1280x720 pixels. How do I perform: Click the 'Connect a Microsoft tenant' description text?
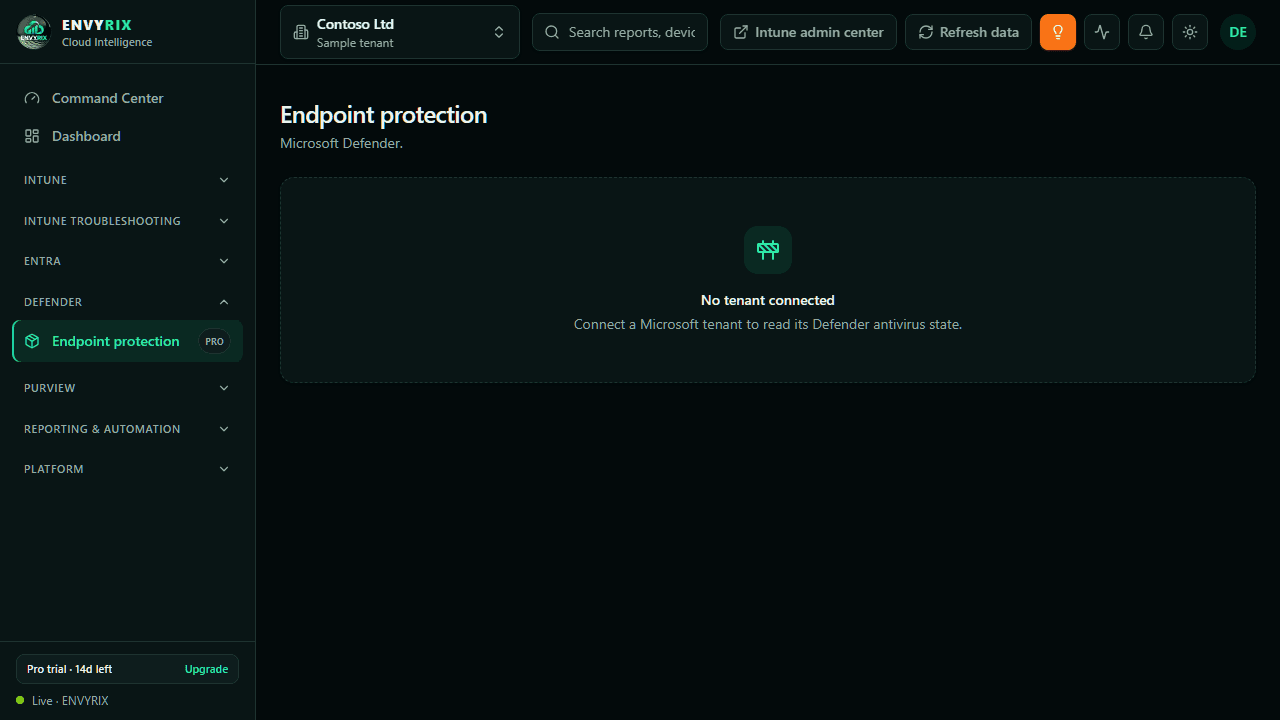pos(768,324)
